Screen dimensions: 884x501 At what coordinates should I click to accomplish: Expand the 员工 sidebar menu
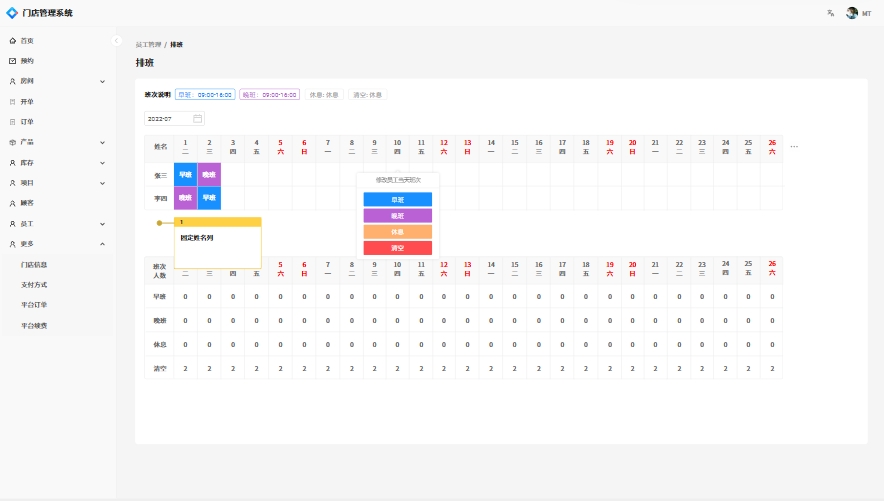[x=102, y=224]
